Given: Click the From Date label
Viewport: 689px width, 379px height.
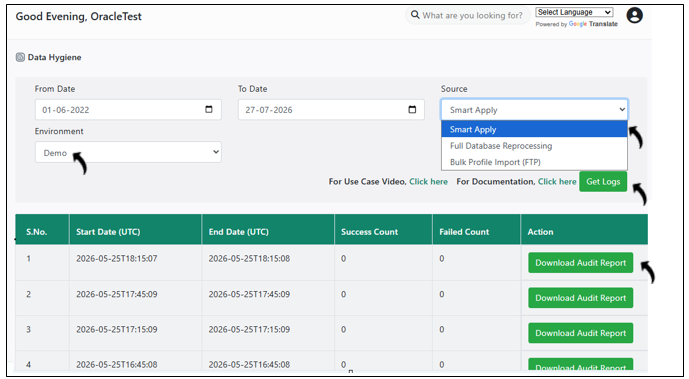Looking at the screenshot, I should coord(55,89).
